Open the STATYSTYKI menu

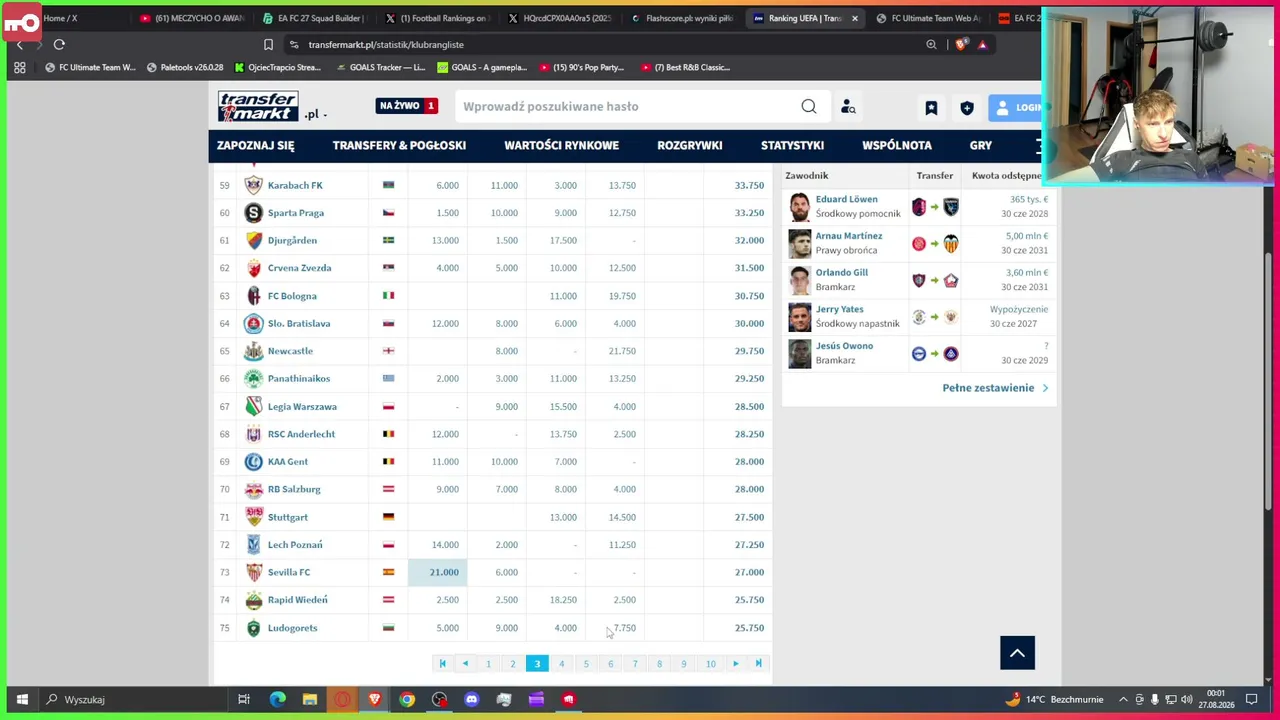[x=792, y=146]
